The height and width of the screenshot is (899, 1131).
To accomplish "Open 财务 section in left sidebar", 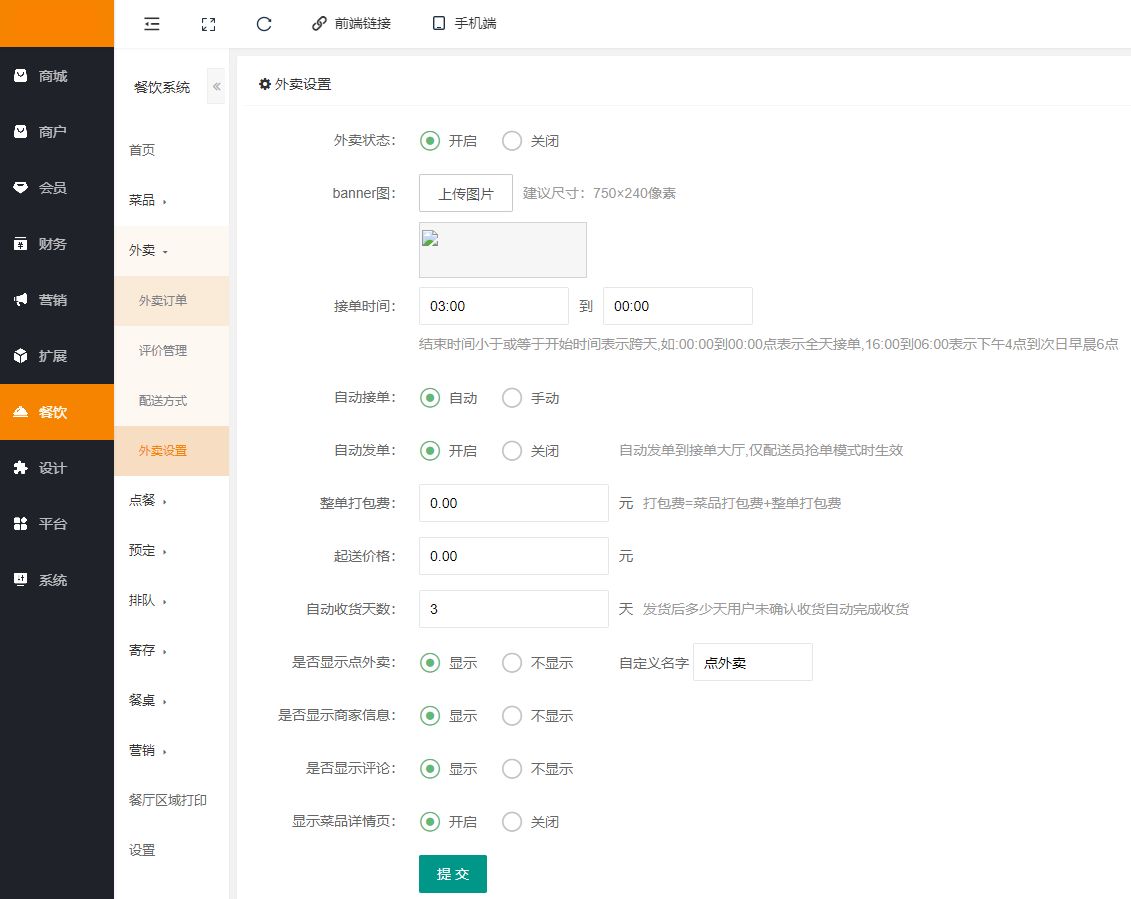I will coord(53,244).
